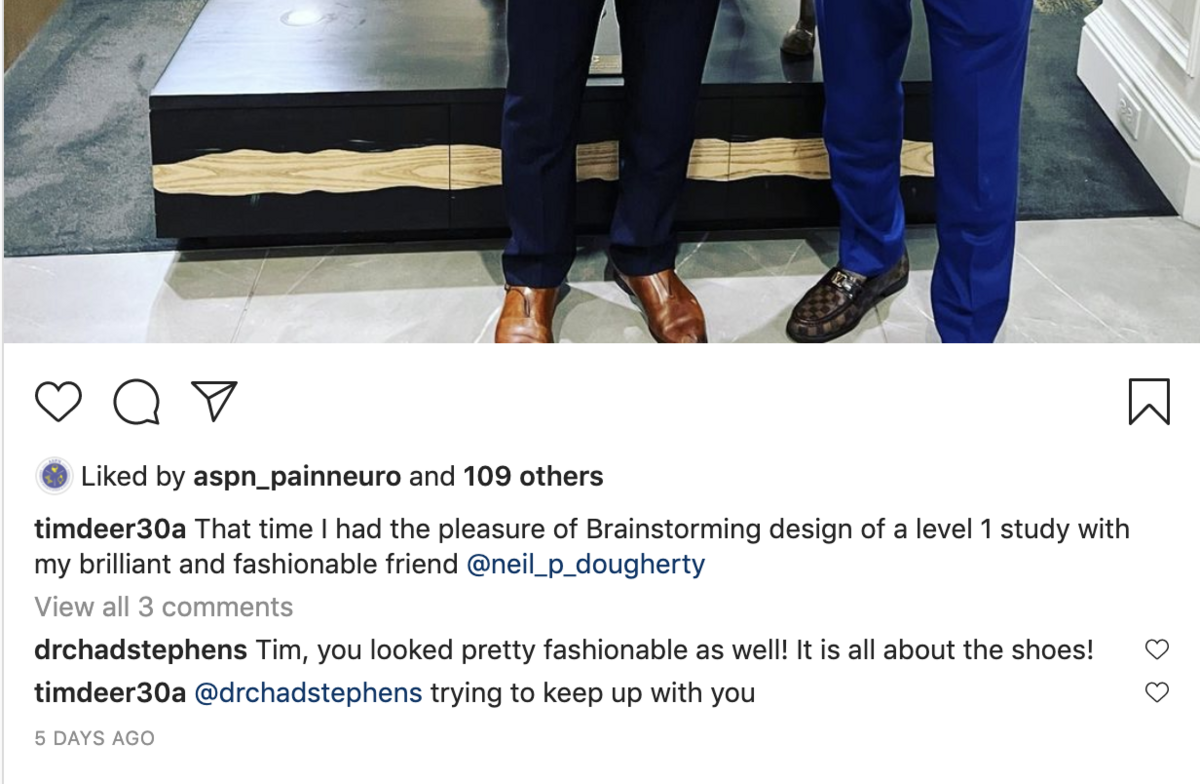View the 109 others likes list
The image size is (1200, 784).
[x=532, y=477]
